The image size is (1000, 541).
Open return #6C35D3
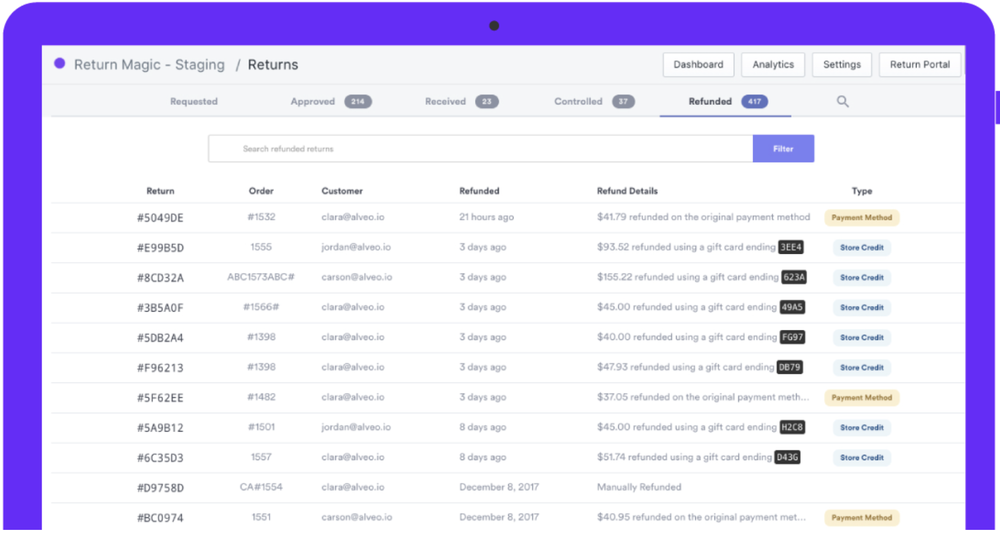click(x=160, y=457)
